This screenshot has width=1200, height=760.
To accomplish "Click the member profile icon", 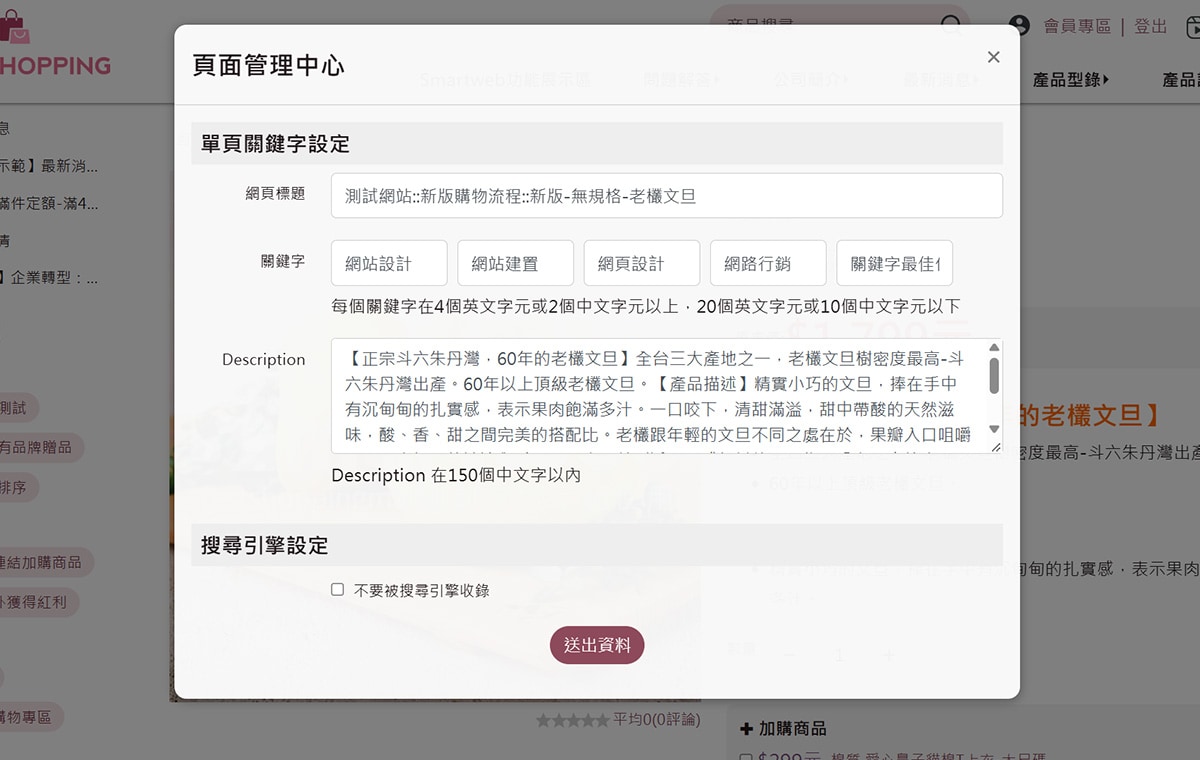I will click(x=1019, y=26).
